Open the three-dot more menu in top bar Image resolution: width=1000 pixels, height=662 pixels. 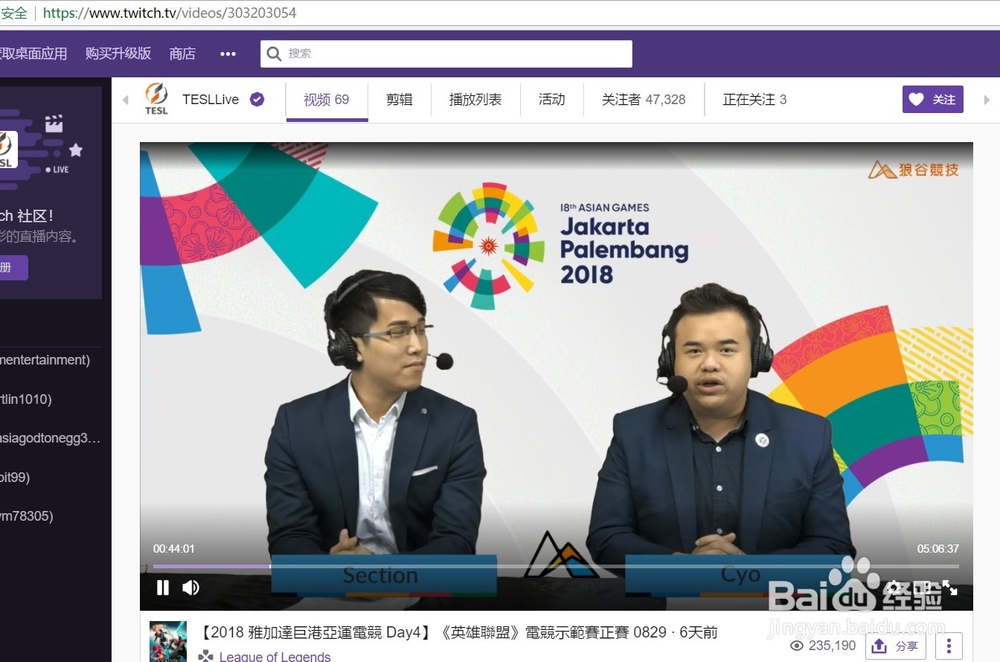coord(228,54)
